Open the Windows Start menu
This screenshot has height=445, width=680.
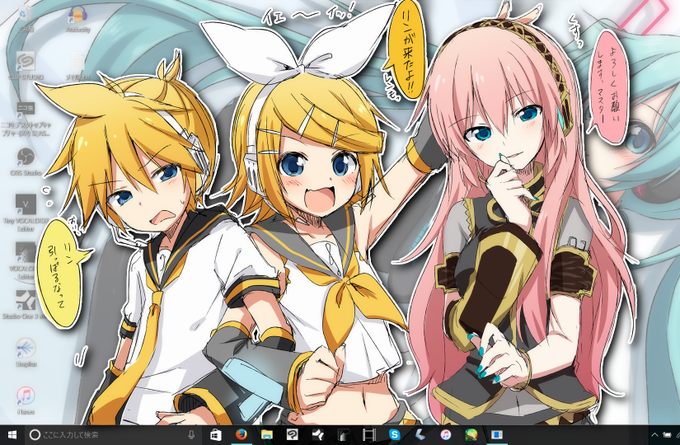click(x=12, y=435)
